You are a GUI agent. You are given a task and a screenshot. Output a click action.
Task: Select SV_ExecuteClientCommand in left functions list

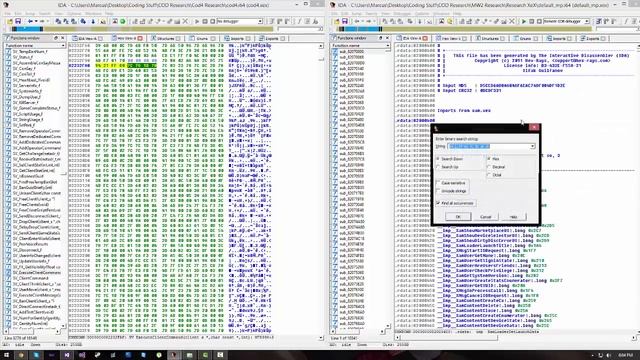(x=36, y=272)
